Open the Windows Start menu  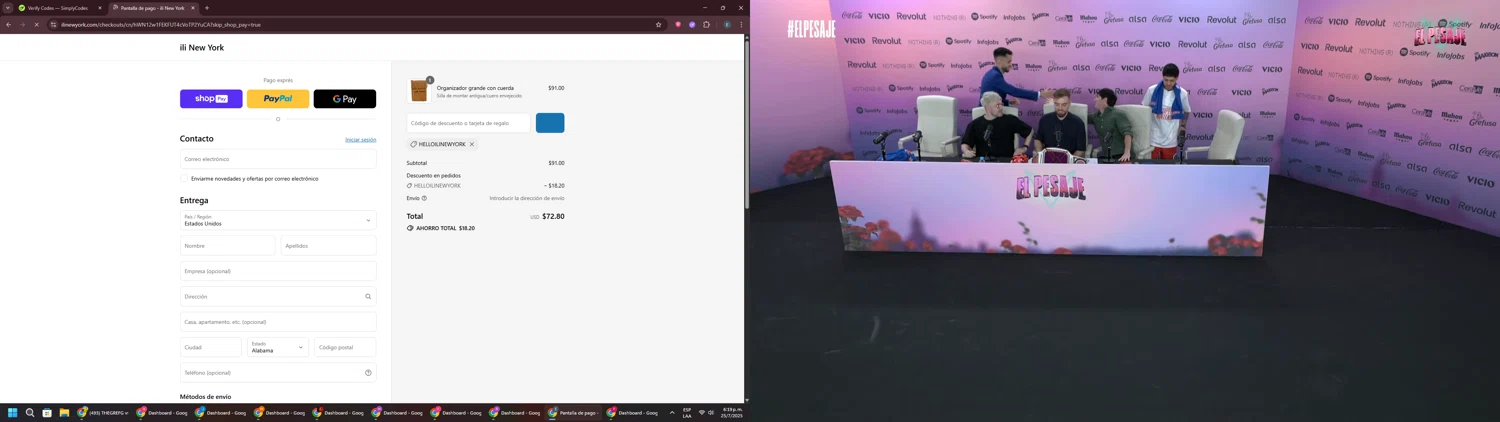(x=12, y=412)
